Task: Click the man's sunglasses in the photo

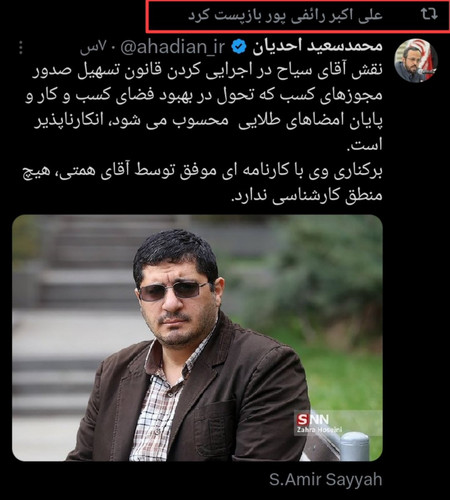Action: coord(173,291)
